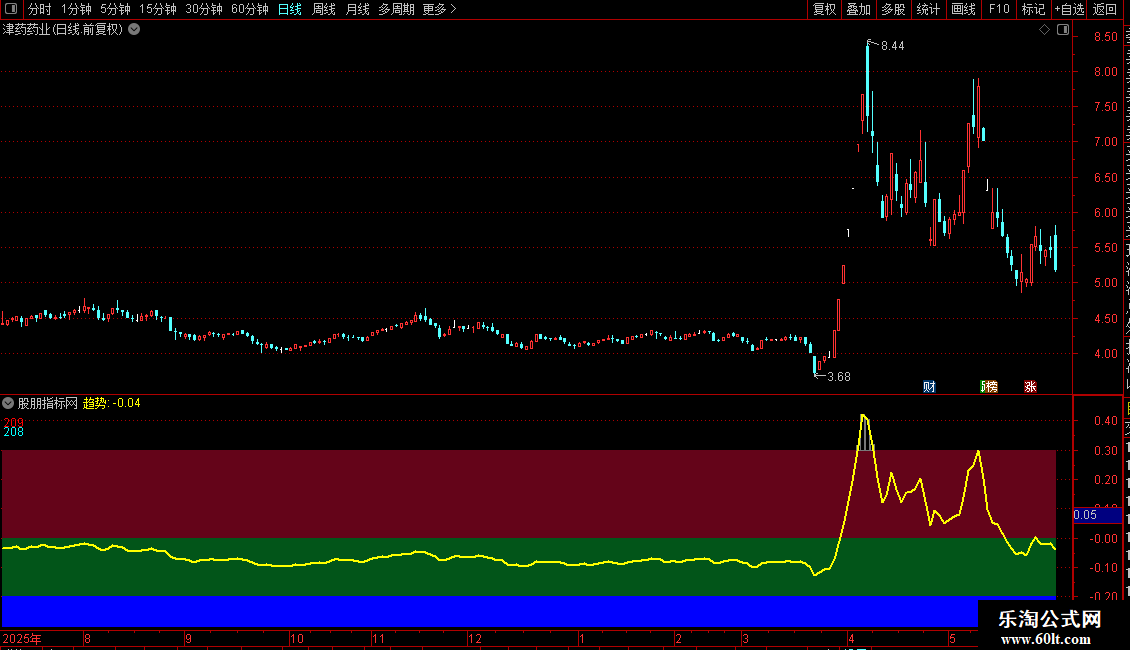Select the 日线 daily chart tab
The image size is (1130, 650).
(x=290, y=9)
